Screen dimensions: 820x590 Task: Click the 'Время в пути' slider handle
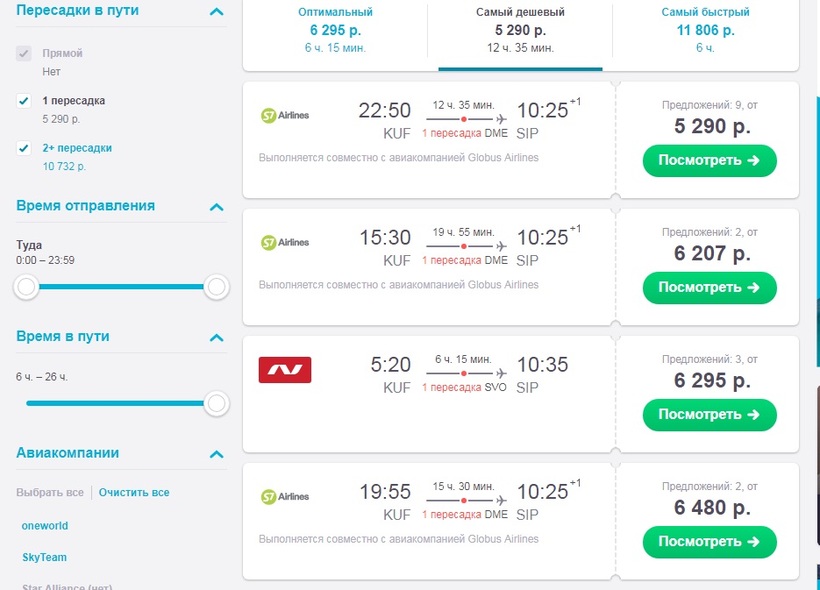tap(216, 403)
